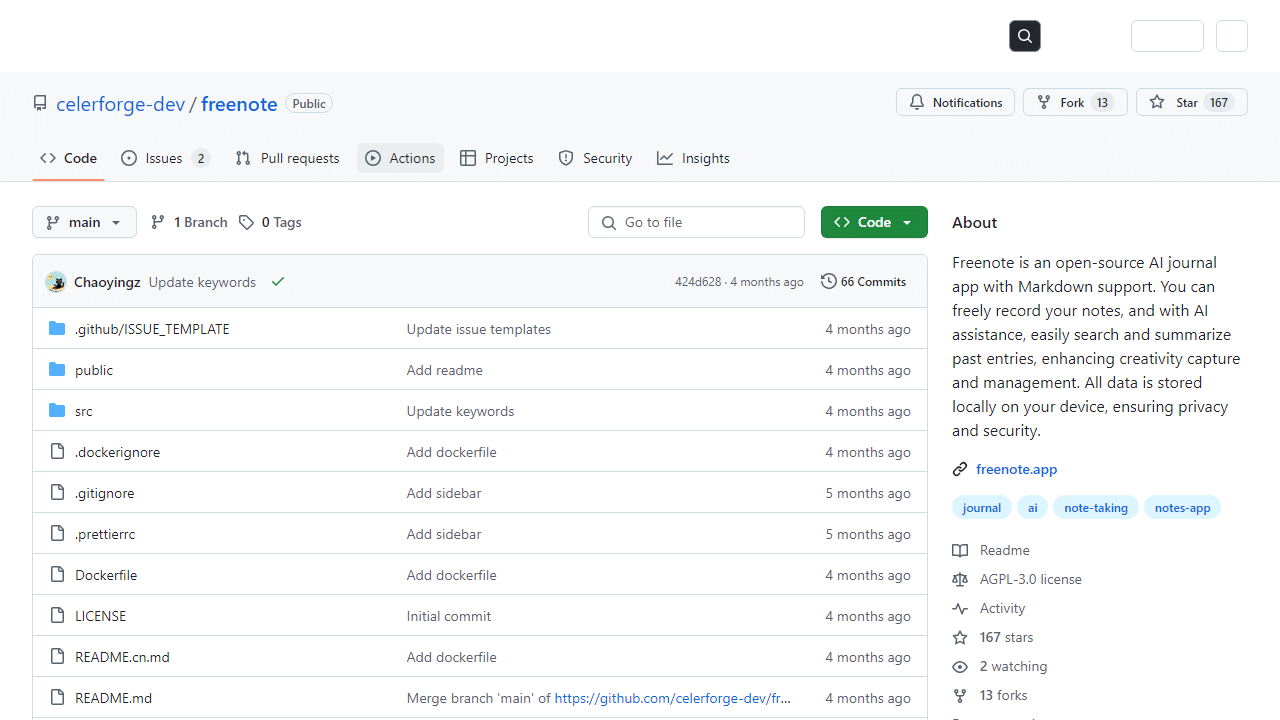Image resolution: width=1280 pixels, height=720 pixels.
Task: Click the eye icon beside 2 watching
Action: (960, 666)
